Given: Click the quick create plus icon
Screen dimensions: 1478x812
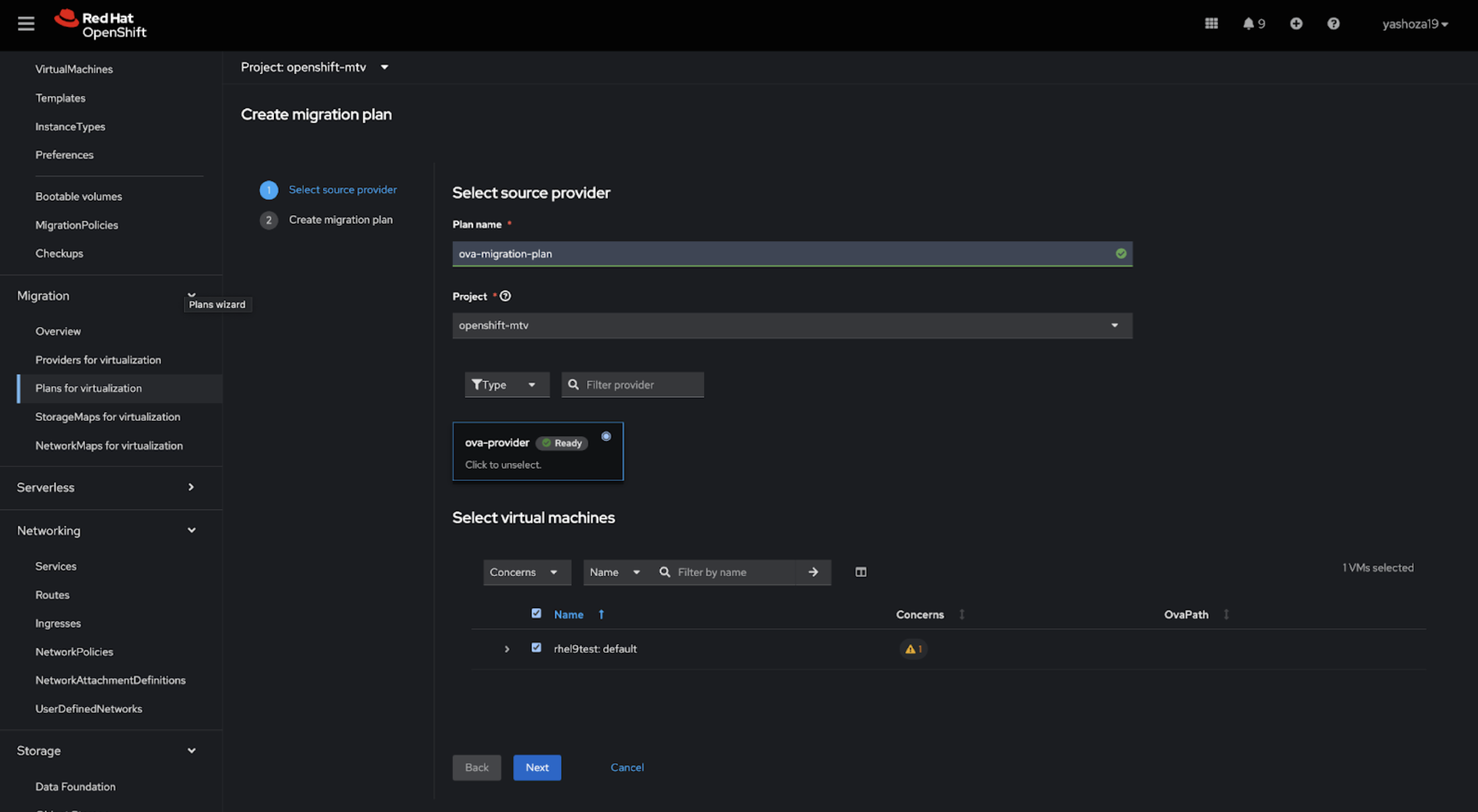Looking at the screenshot, I should coord(1296,24).
